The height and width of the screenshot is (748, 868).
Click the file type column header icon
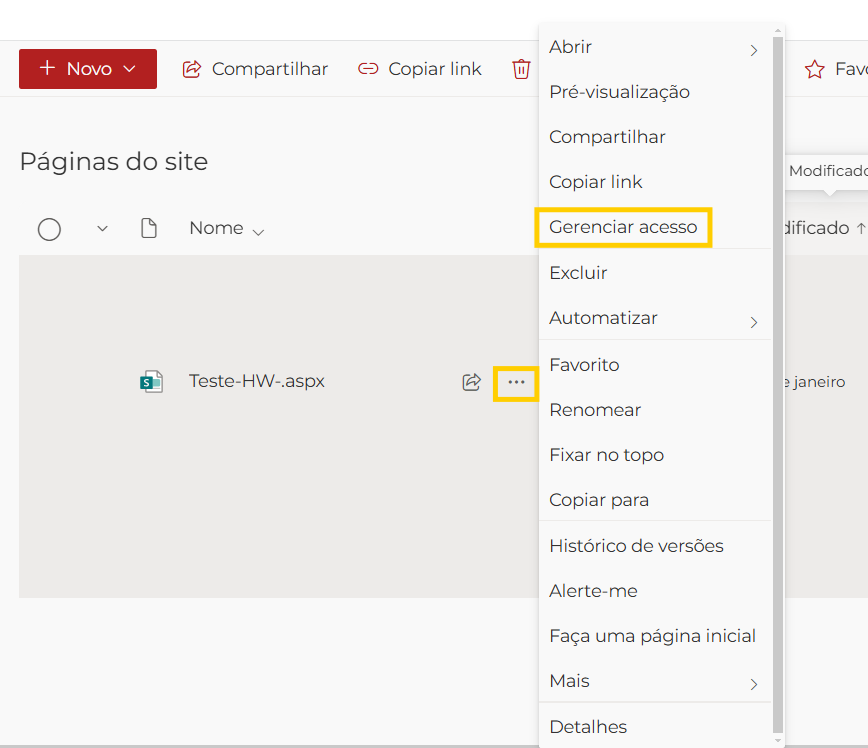click(x=149, y=229)
